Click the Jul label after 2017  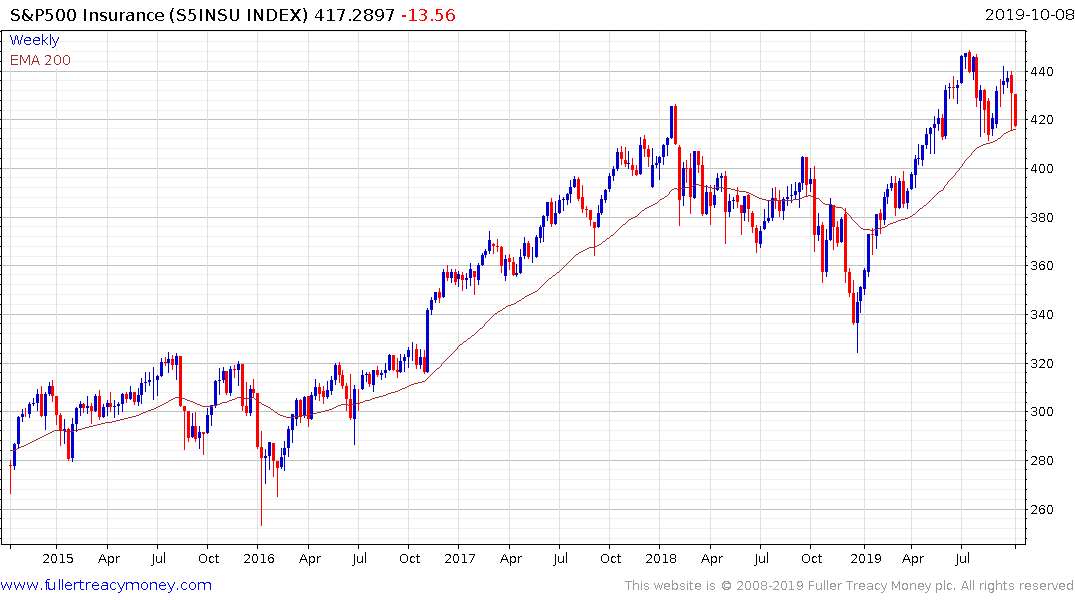pos(560,558)
